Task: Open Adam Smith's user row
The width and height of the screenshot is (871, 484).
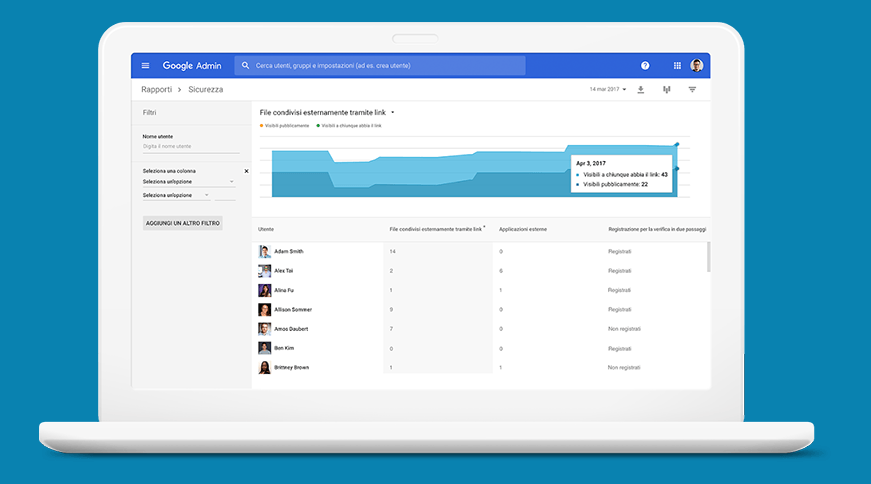Action: tap(289, 251)
